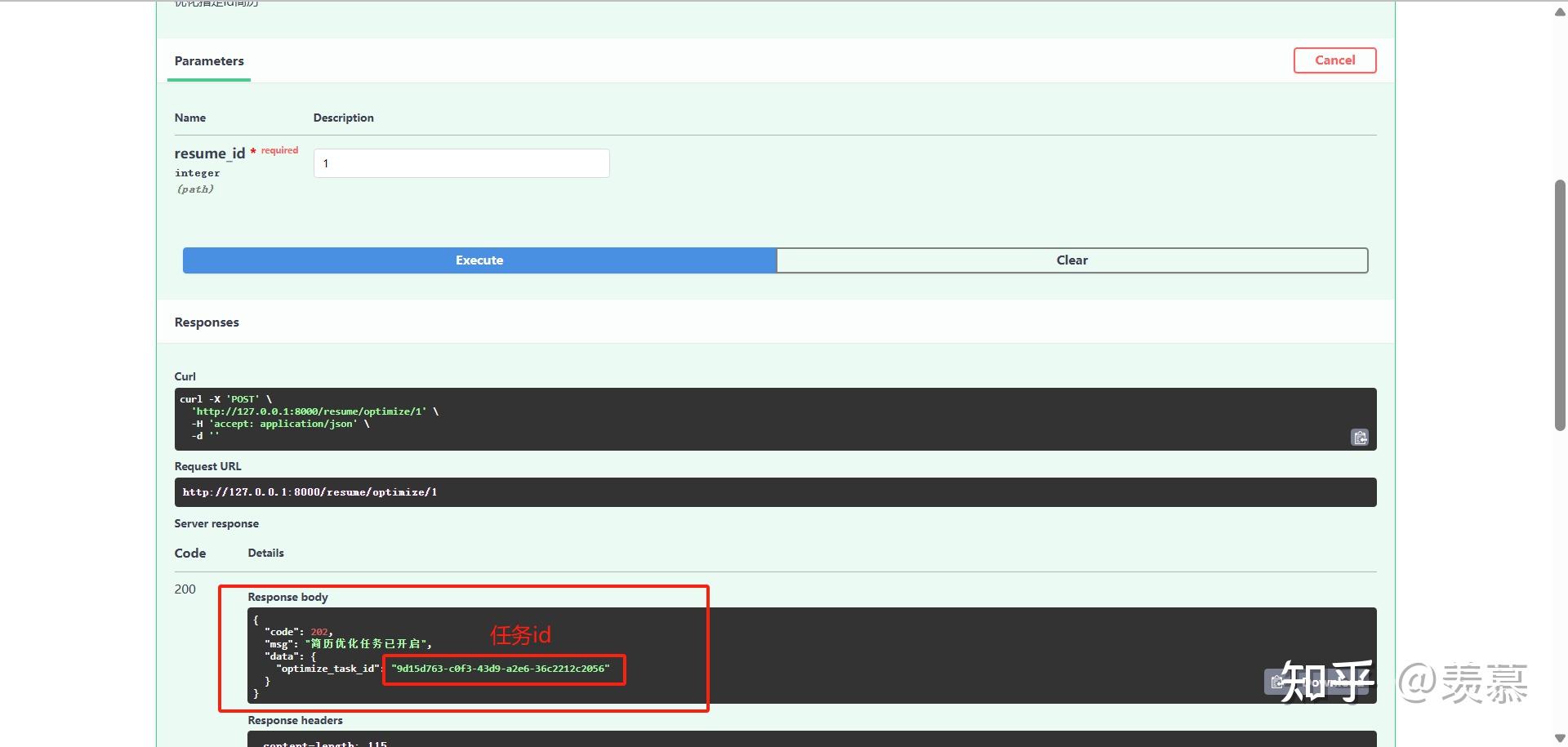The image size is (1568, 747).
Task: Click the Response headers section
Action: [295, 720]
